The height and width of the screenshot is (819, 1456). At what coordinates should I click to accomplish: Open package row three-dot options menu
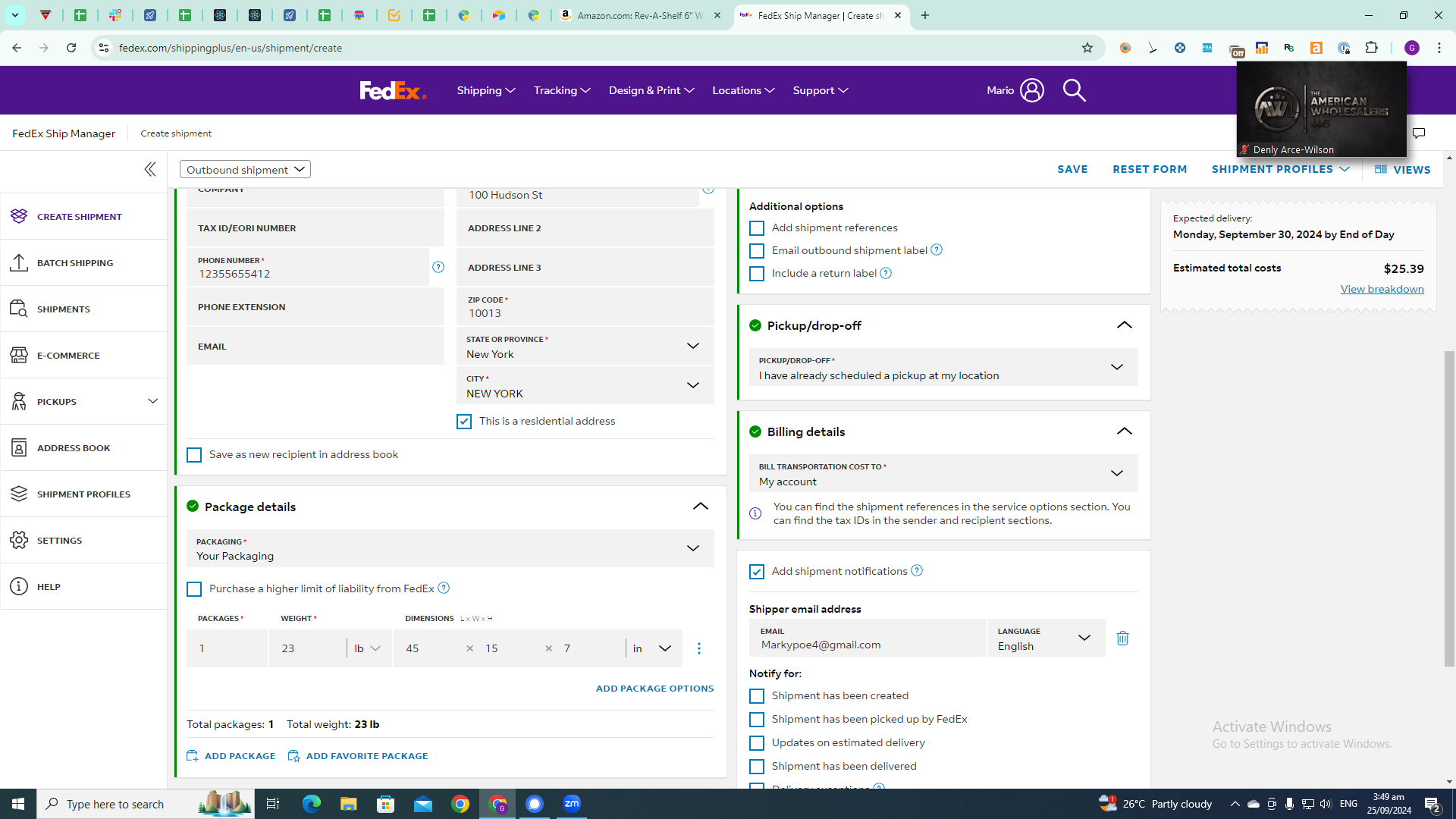pos(699,648)
